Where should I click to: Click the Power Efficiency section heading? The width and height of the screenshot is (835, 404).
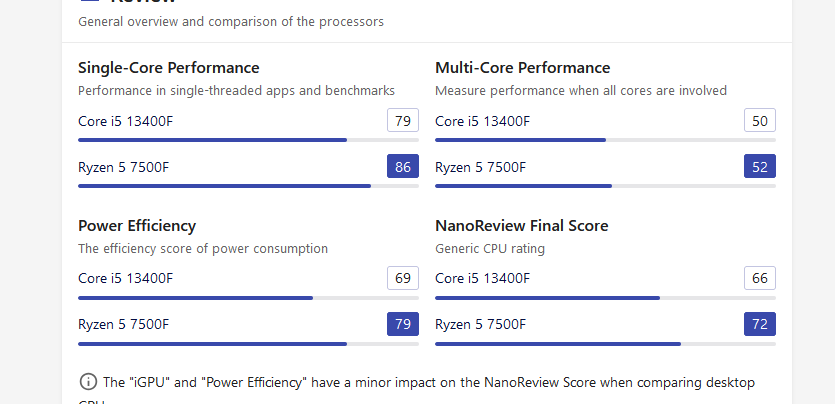coord(137,226)
